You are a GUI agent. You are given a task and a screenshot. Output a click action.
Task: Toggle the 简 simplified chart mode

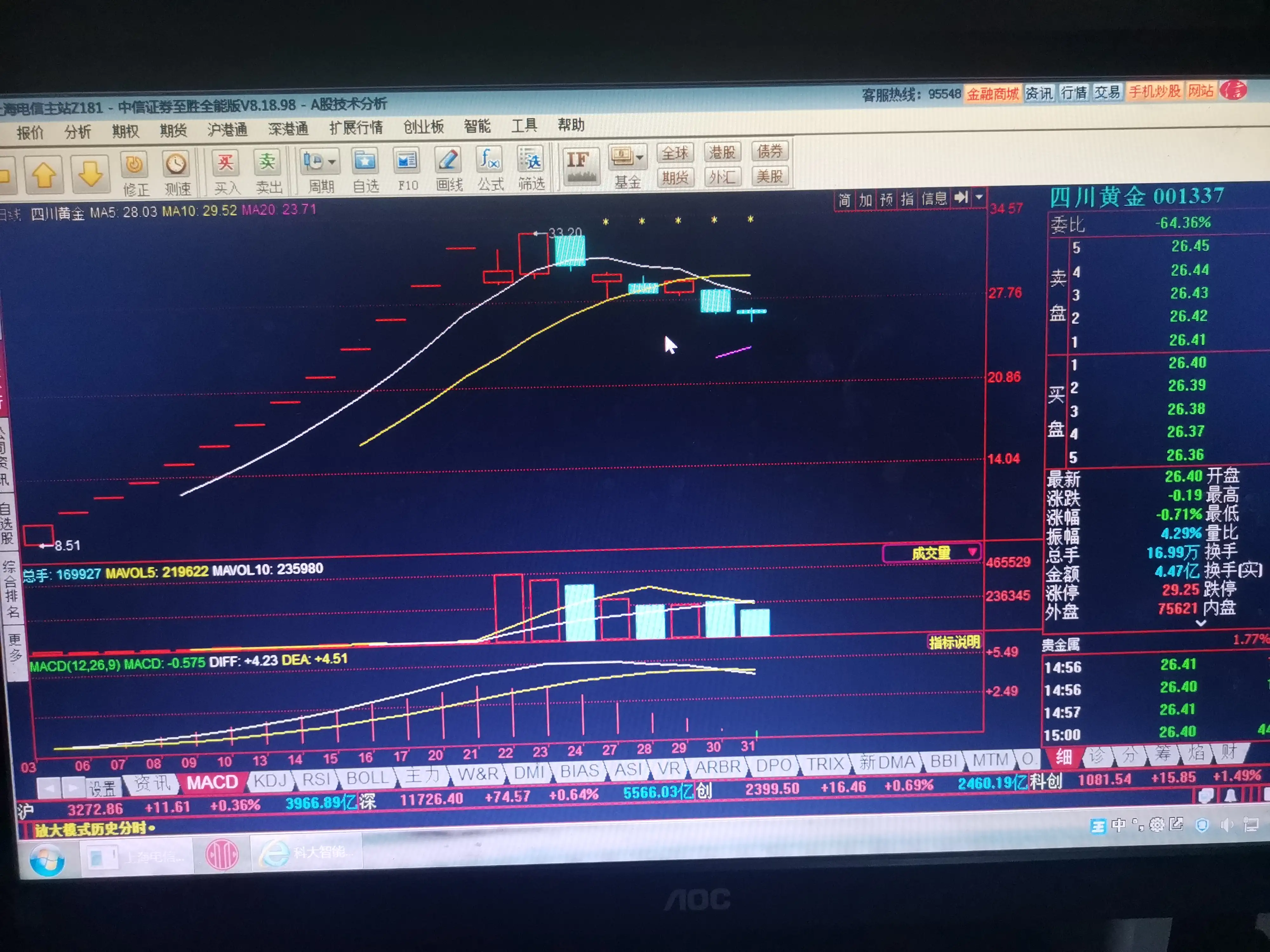coord(844,200)
